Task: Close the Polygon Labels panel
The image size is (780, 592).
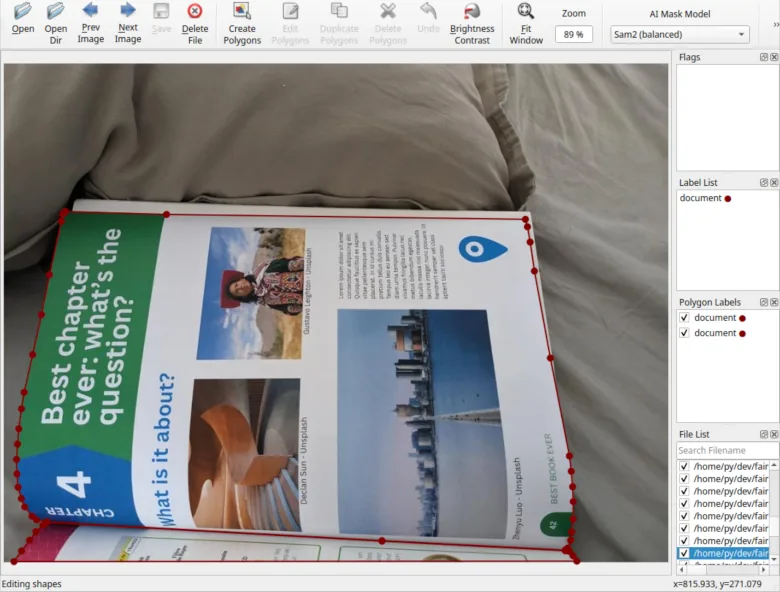Action: 774,303
